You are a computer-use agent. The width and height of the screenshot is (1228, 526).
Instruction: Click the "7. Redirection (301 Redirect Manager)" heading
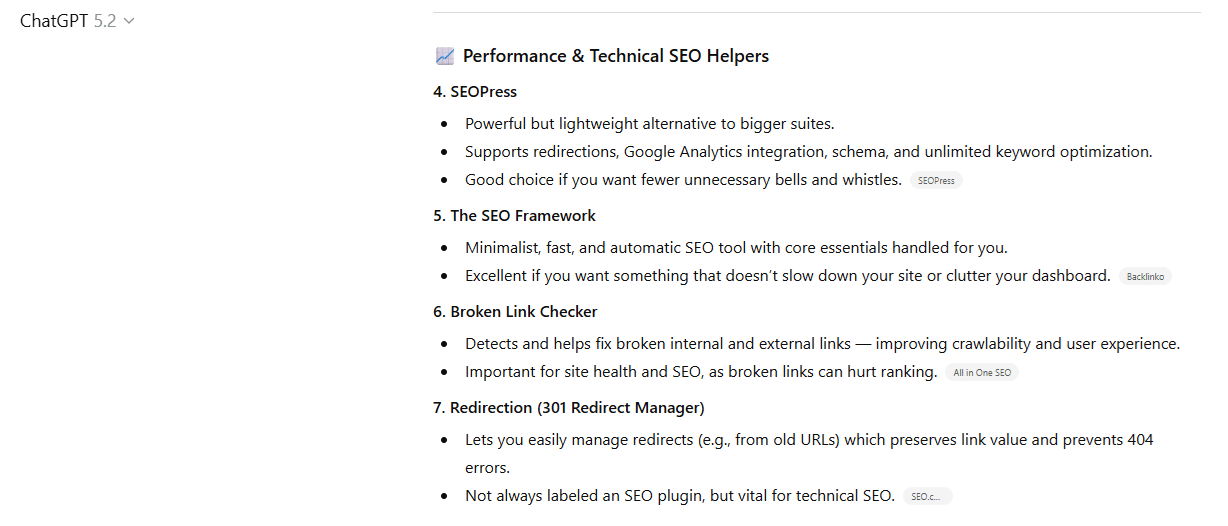(x=568, y=408)
